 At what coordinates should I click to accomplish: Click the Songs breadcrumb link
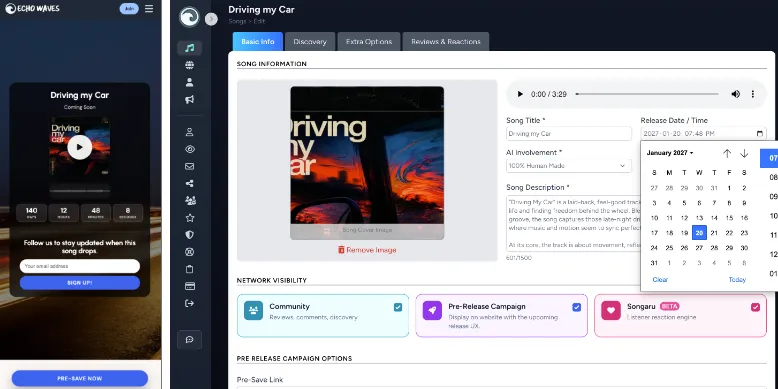[237, 22]
